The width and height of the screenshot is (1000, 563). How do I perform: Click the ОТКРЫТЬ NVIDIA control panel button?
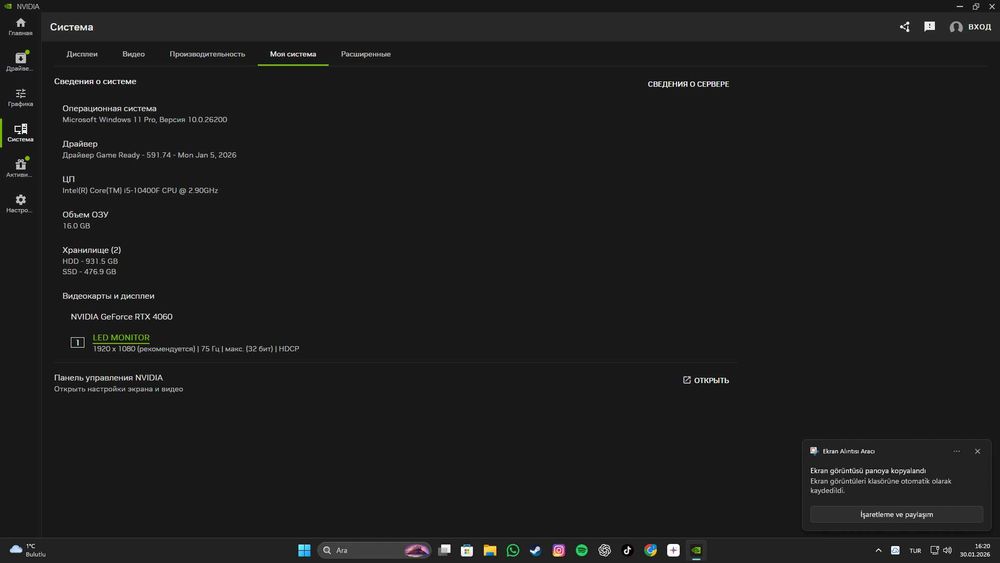[x=706, y=380]
